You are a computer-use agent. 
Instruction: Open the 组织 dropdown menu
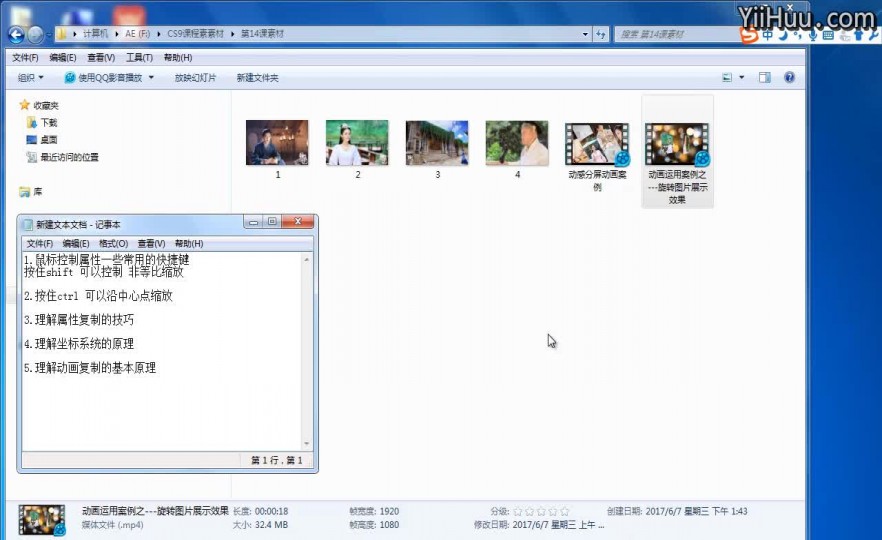click(30, 78)
